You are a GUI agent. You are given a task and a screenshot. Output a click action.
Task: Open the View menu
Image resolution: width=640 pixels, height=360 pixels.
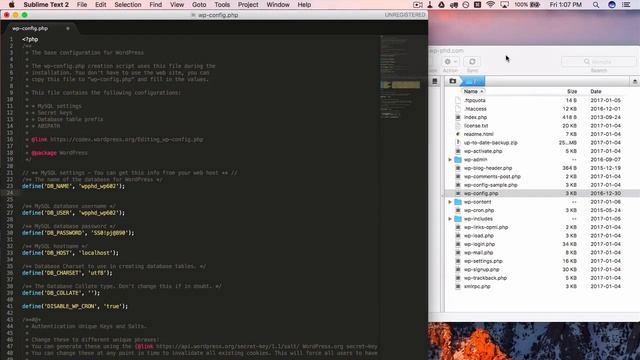tap(177, 5)
